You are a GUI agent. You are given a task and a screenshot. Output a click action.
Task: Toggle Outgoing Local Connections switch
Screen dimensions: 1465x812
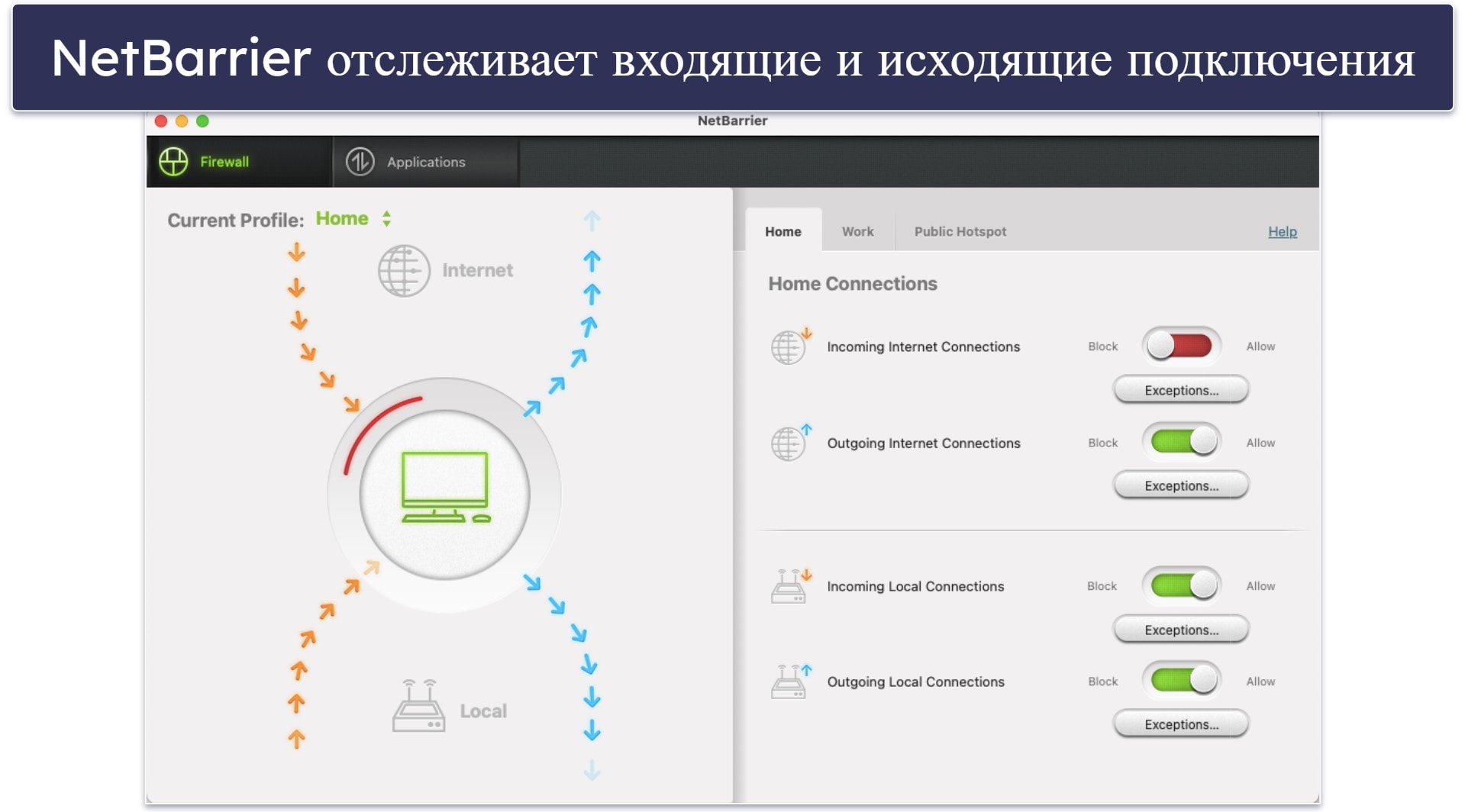pos(1181,680)
